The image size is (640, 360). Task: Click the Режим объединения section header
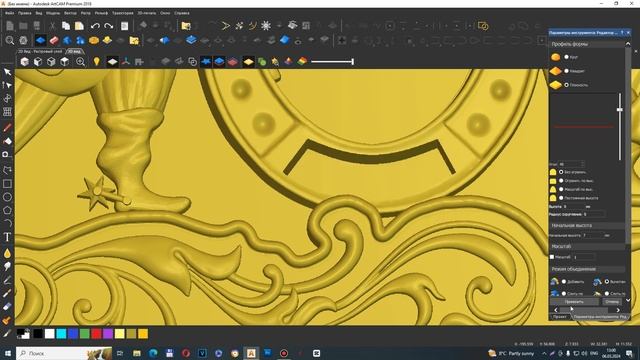pos(587,269)
